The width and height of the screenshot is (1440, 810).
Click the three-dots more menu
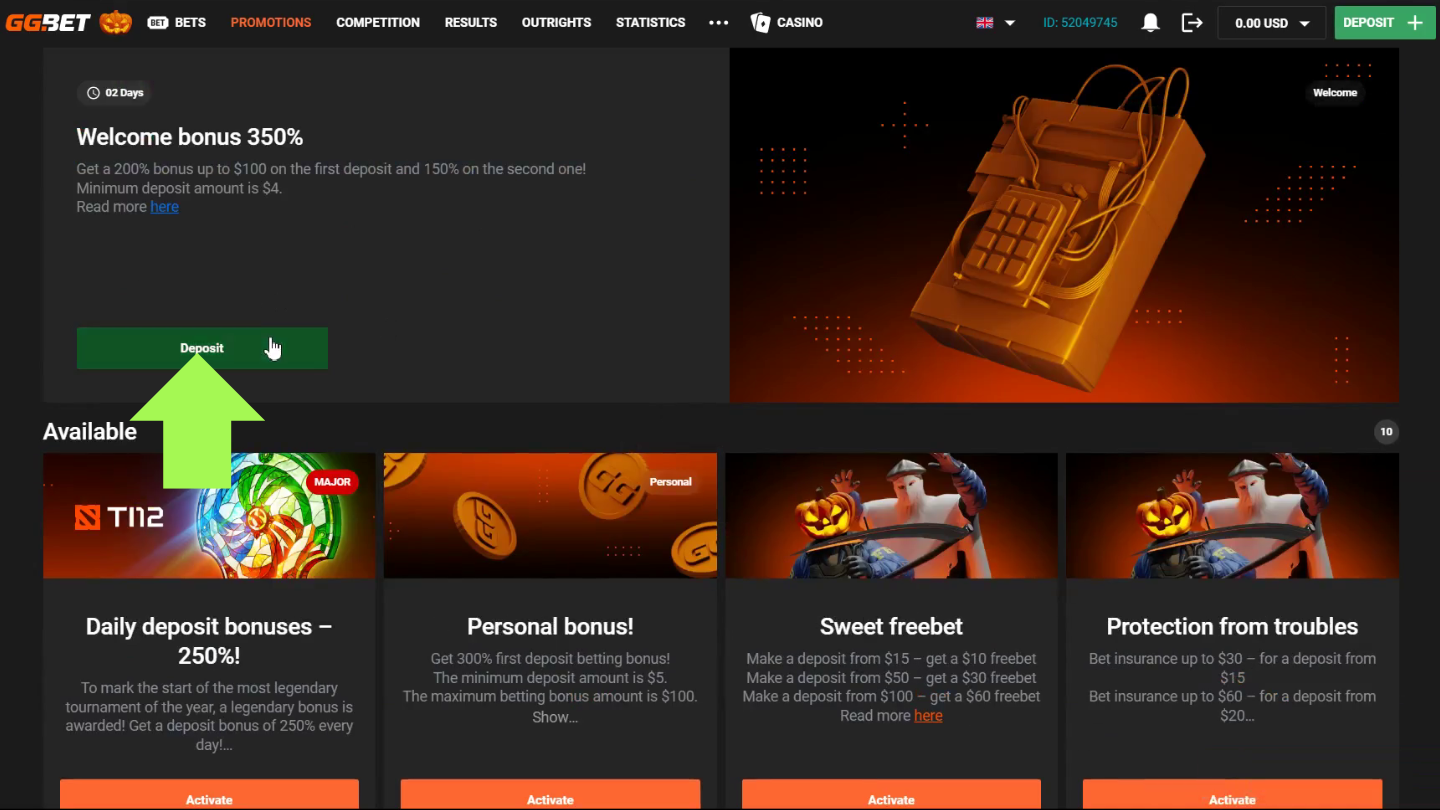coord(718,22)
